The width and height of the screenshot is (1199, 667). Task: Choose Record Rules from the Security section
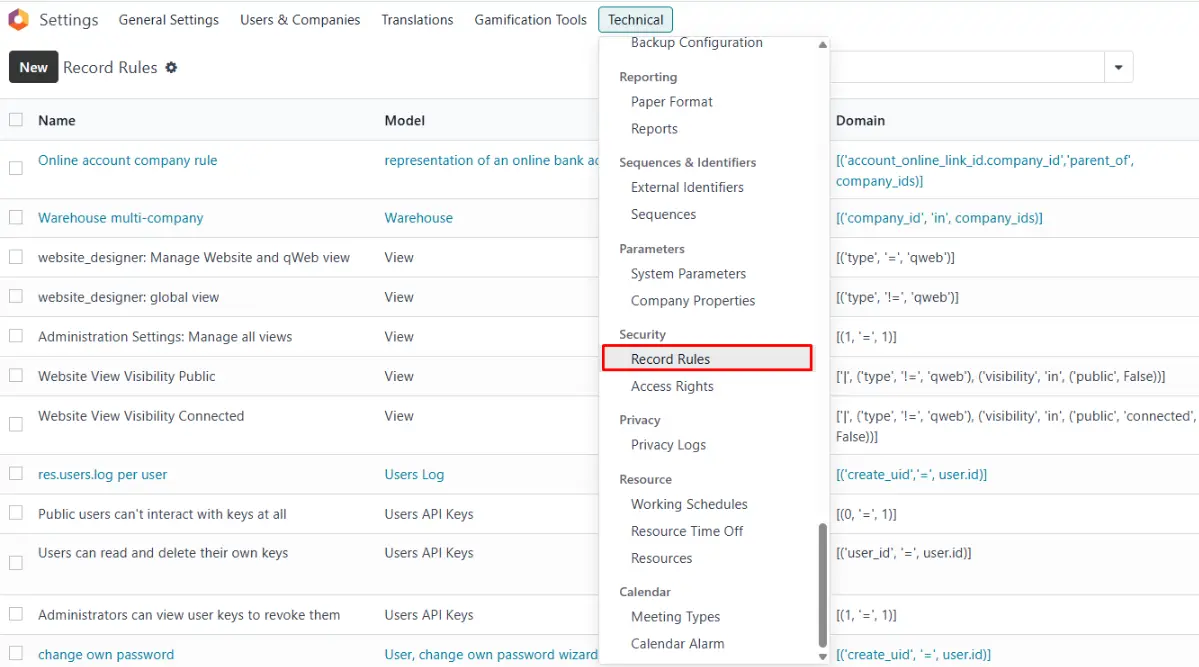coord(670,359)
